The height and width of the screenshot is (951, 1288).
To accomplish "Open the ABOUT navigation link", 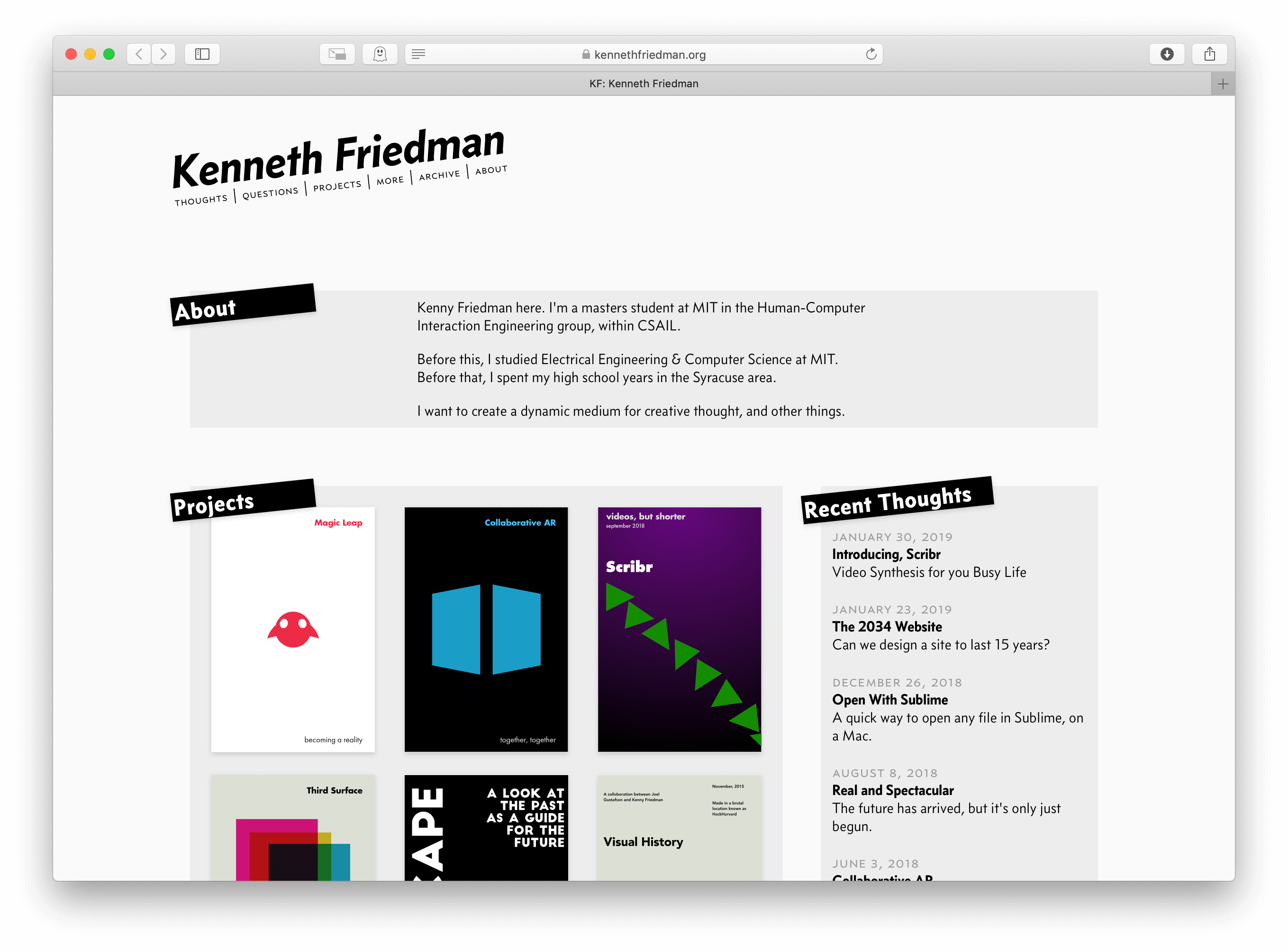I will tap(491, 170).
